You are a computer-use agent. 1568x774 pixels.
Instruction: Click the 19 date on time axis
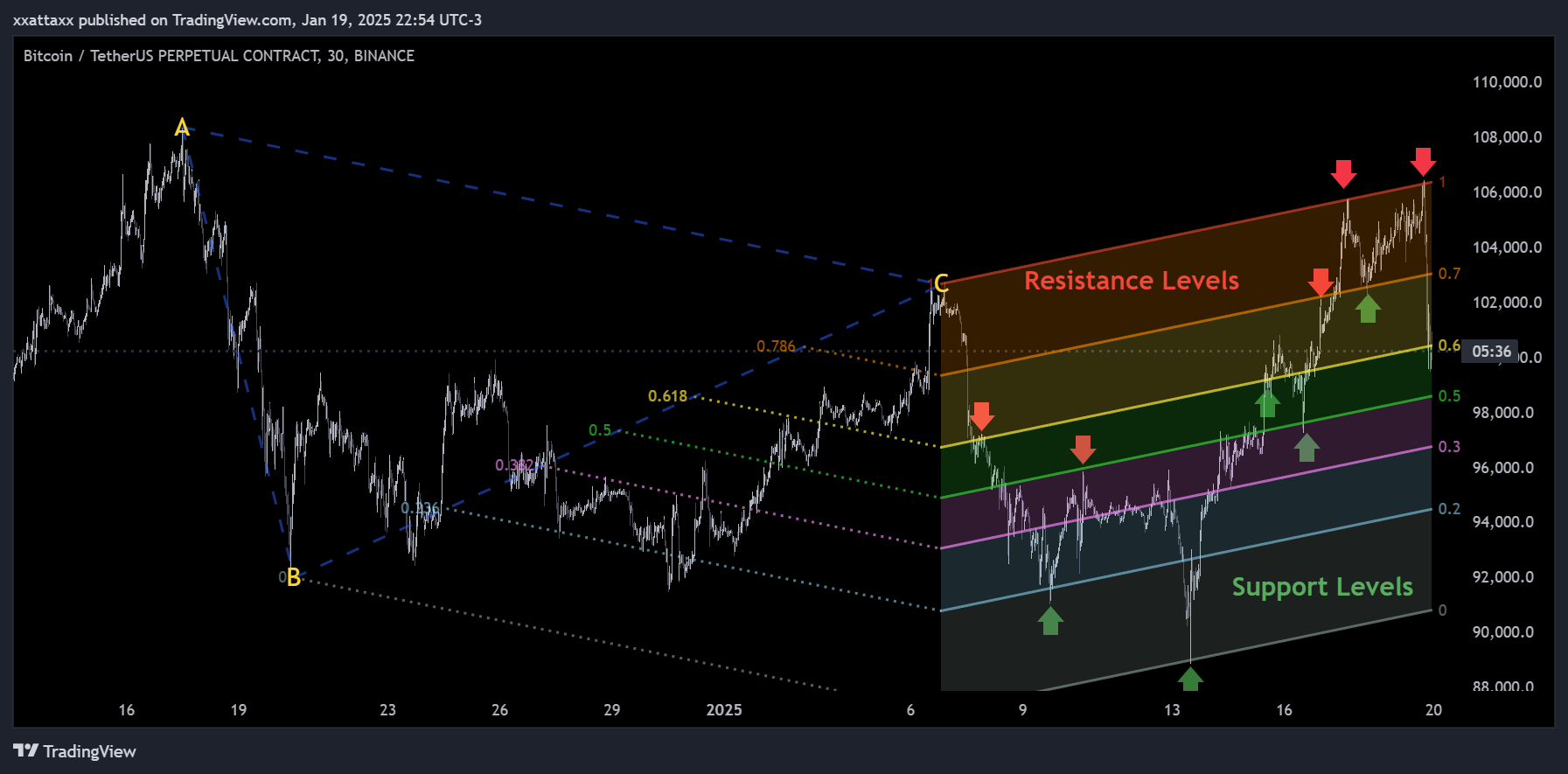239,710
